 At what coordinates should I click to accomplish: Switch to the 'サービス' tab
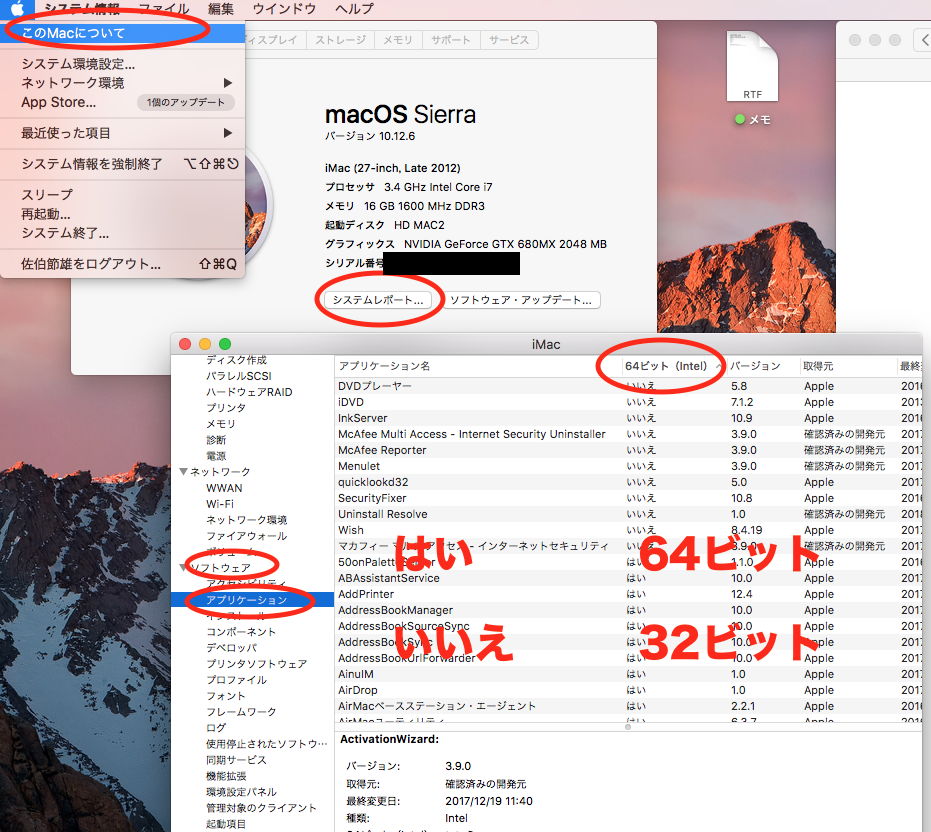point(509,40)
